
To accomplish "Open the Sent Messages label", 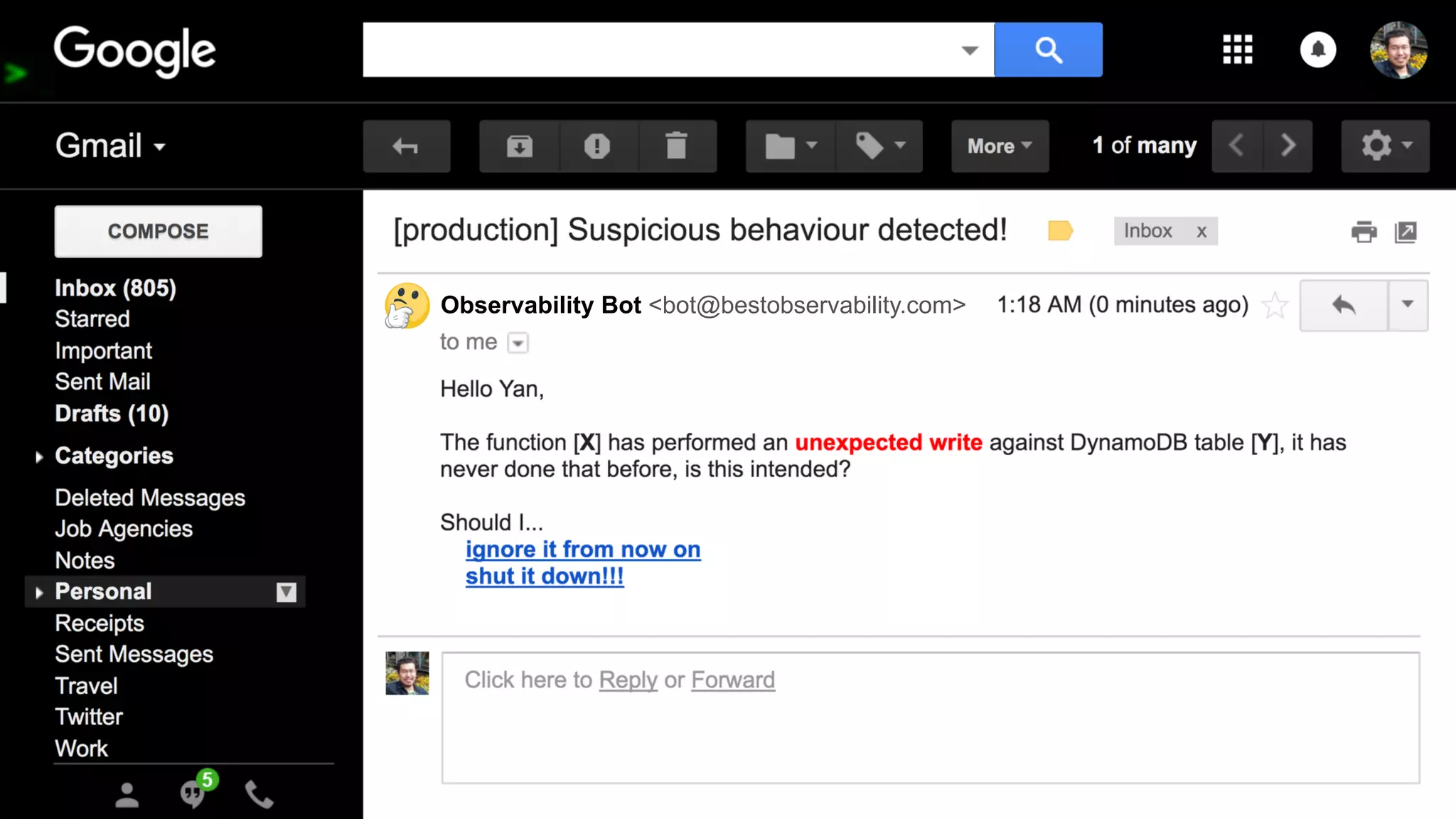I will tap(134, 654).
